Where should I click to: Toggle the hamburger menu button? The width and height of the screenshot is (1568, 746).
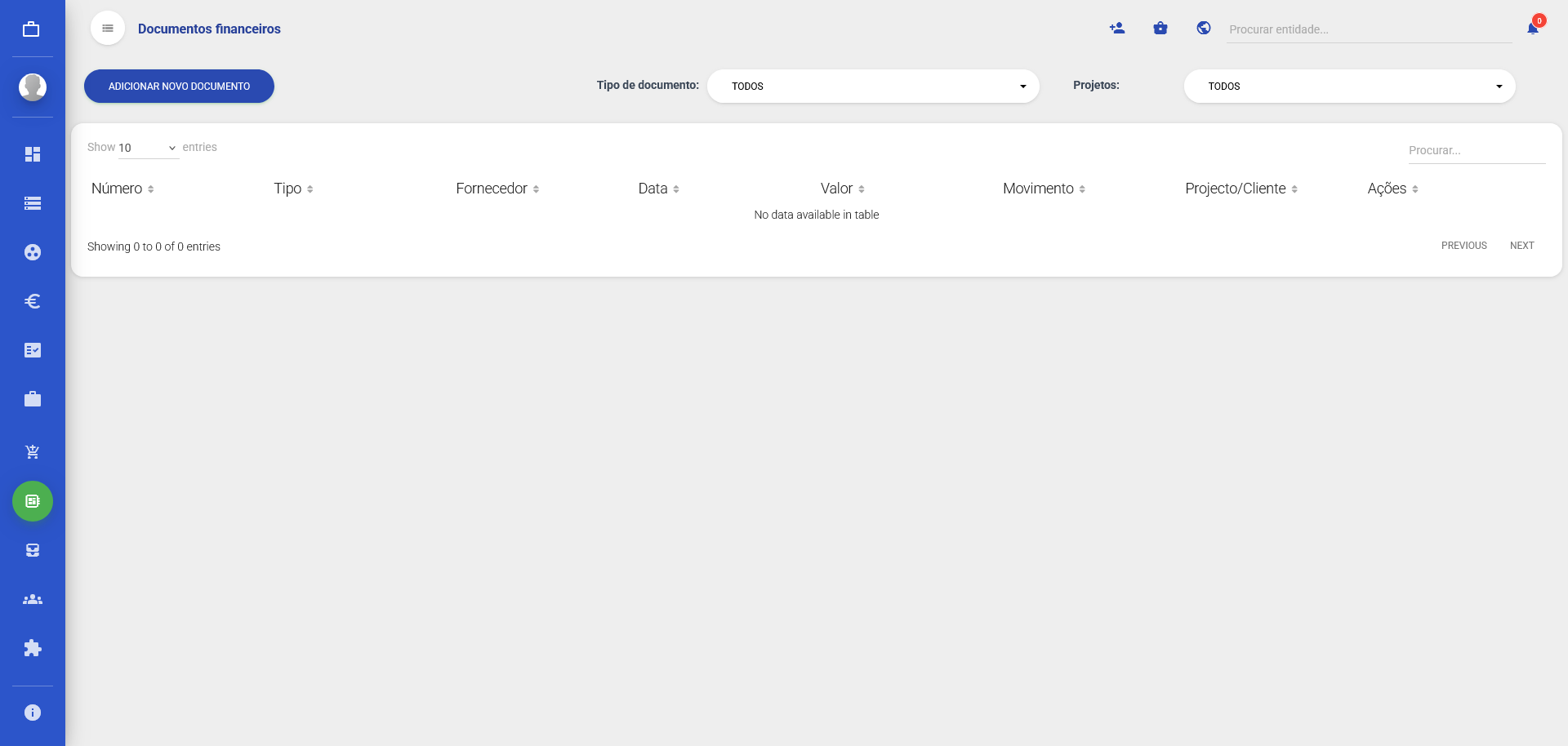pos(108,29)
